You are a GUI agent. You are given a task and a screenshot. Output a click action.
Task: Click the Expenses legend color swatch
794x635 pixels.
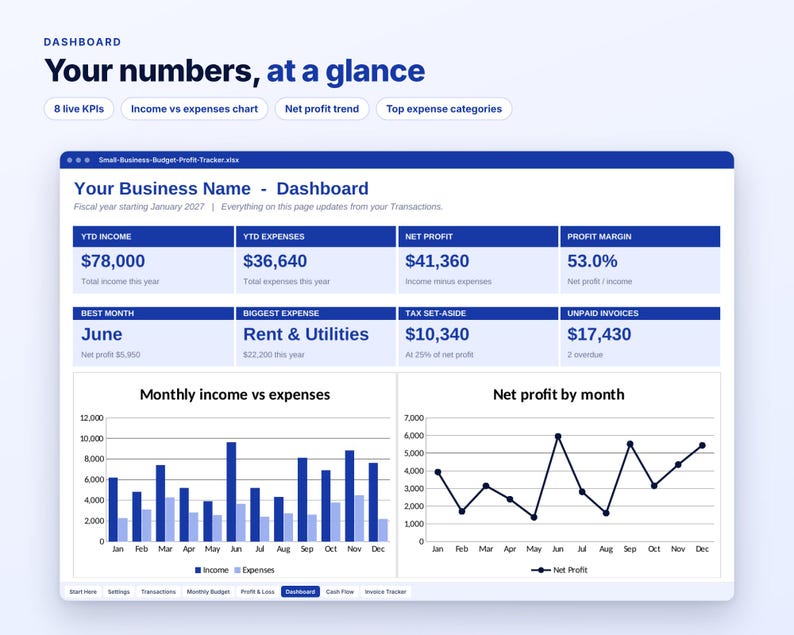coord(237,570)
